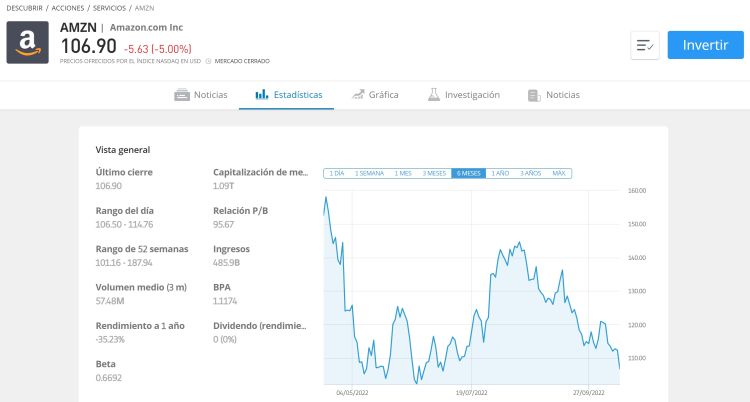Click the Beta value 0.6692

click(109, 378)
